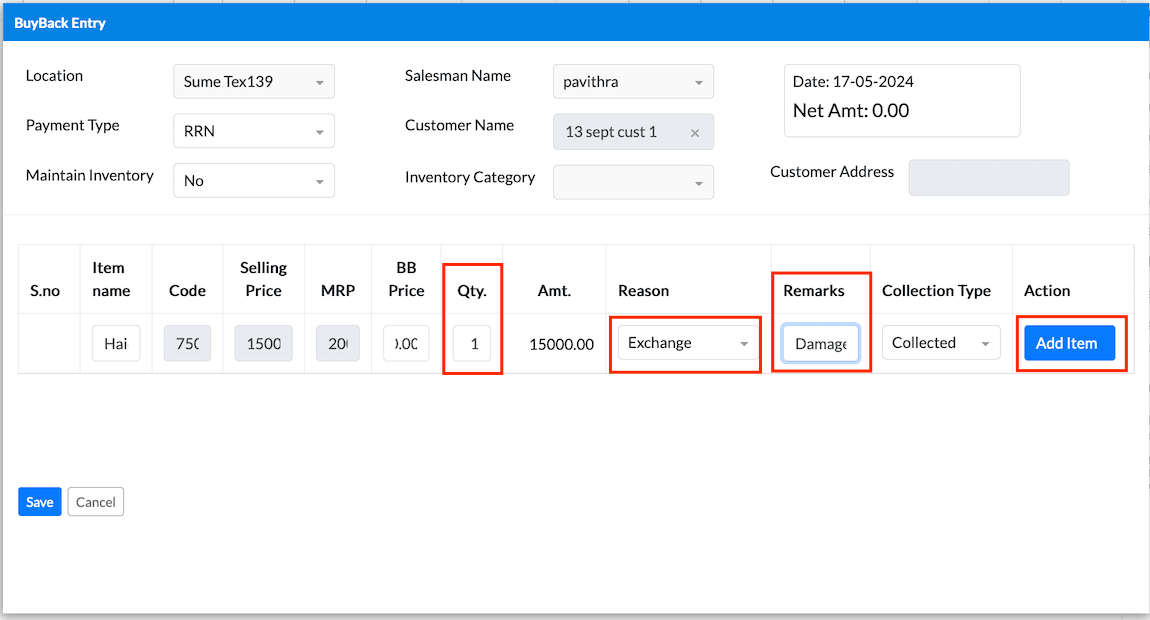Click the Code field in the row
Image resolution: width=1150 pixels, height=620 pixels.
click(187, 344)
